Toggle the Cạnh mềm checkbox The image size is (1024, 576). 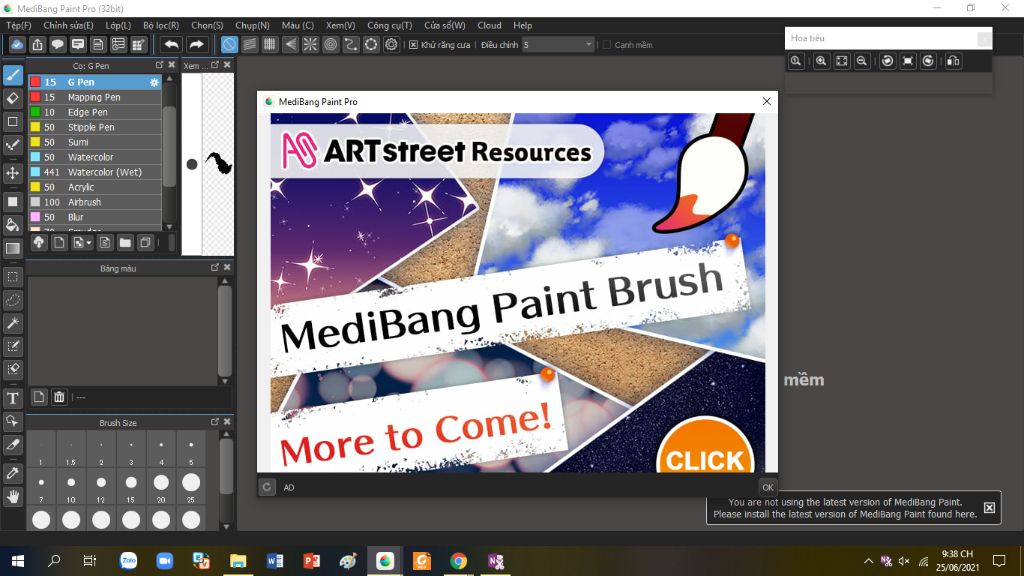pos(607,44)
